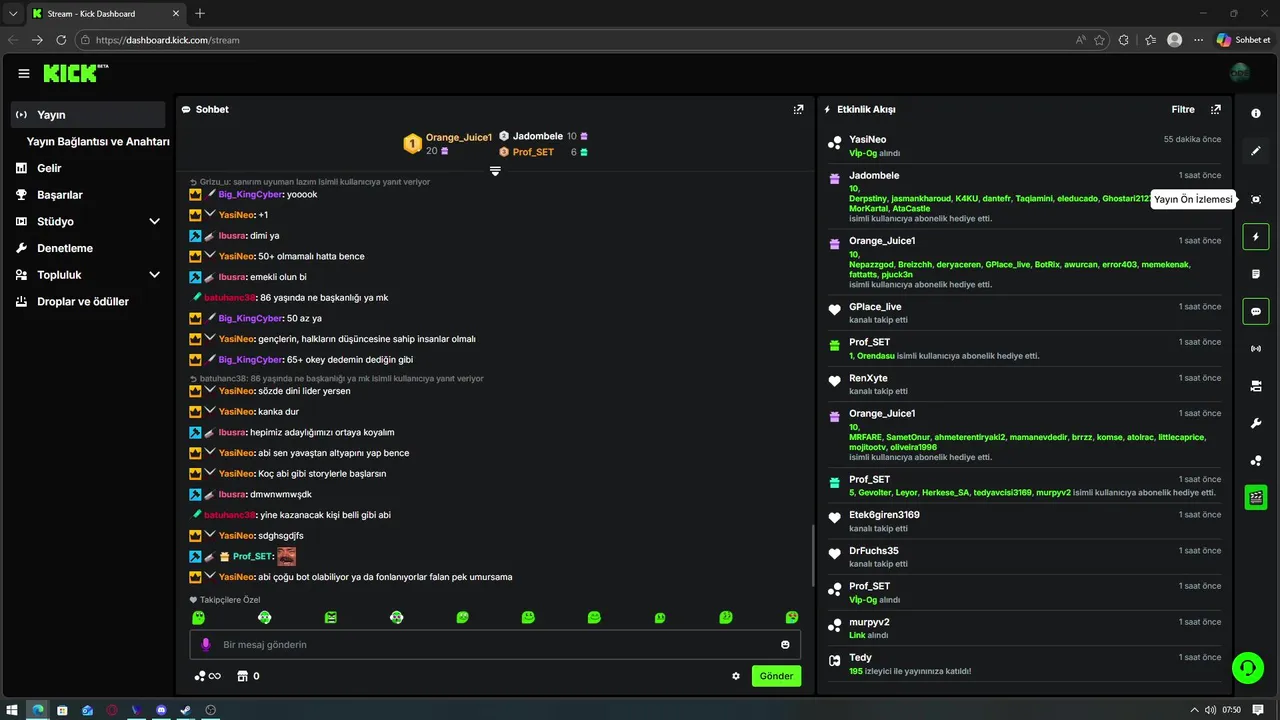The image size is (1280, 720).
Task: Select the last green Kick emote in row
Action: click(792, 617)
